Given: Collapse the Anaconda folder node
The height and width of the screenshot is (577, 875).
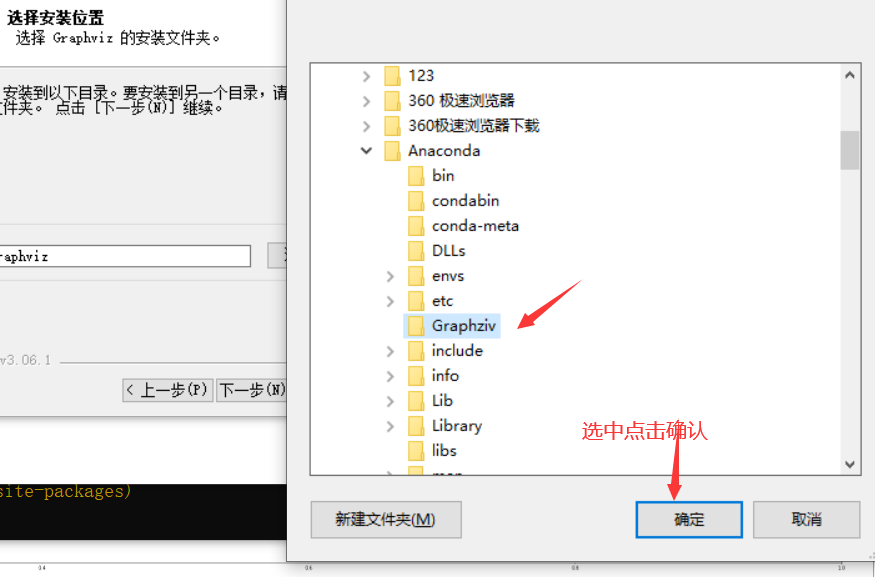Looking at the screenshot, I should pos(367,151).
